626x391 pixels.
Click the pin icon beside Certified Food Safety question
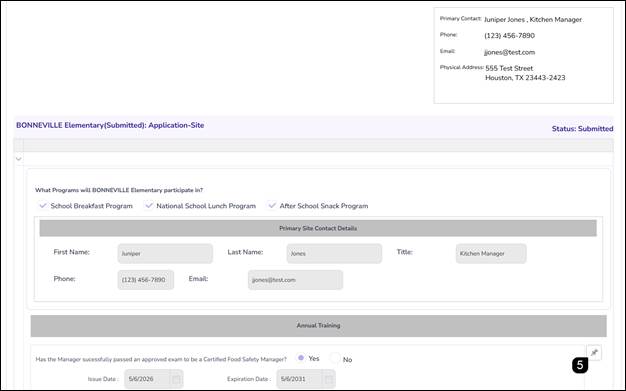(594, 353)
